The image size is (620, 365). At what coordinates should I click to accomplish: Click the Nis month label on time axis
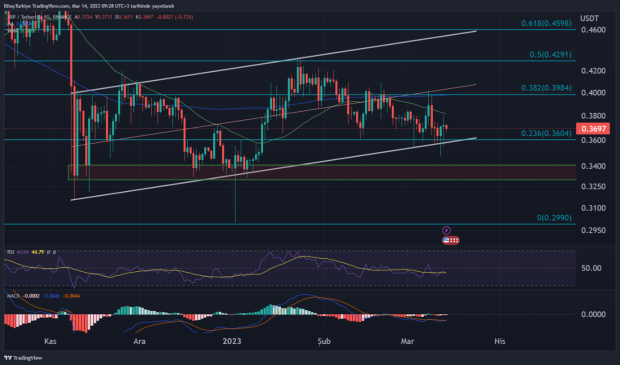(500, 341)
